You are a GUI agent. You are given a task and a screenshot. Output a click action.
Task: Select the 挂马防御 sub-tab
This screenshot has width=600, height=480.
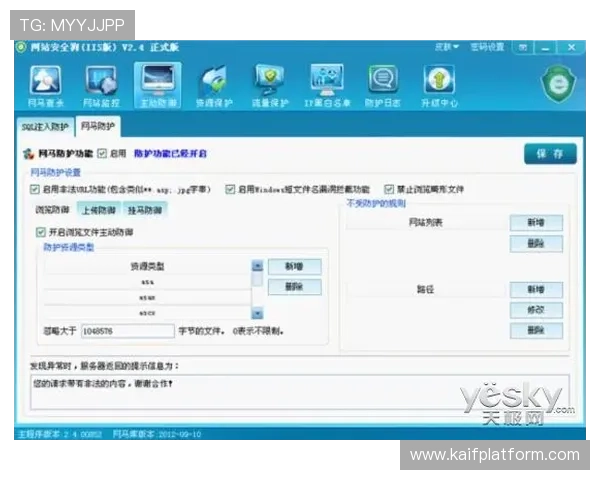(x=145, y=210)
